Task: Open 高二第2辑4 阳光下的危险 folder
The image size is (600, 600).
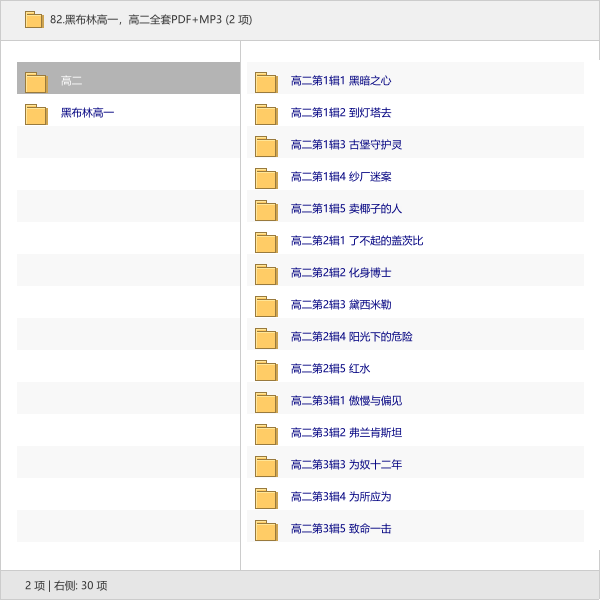Action: tap(351, 337)
